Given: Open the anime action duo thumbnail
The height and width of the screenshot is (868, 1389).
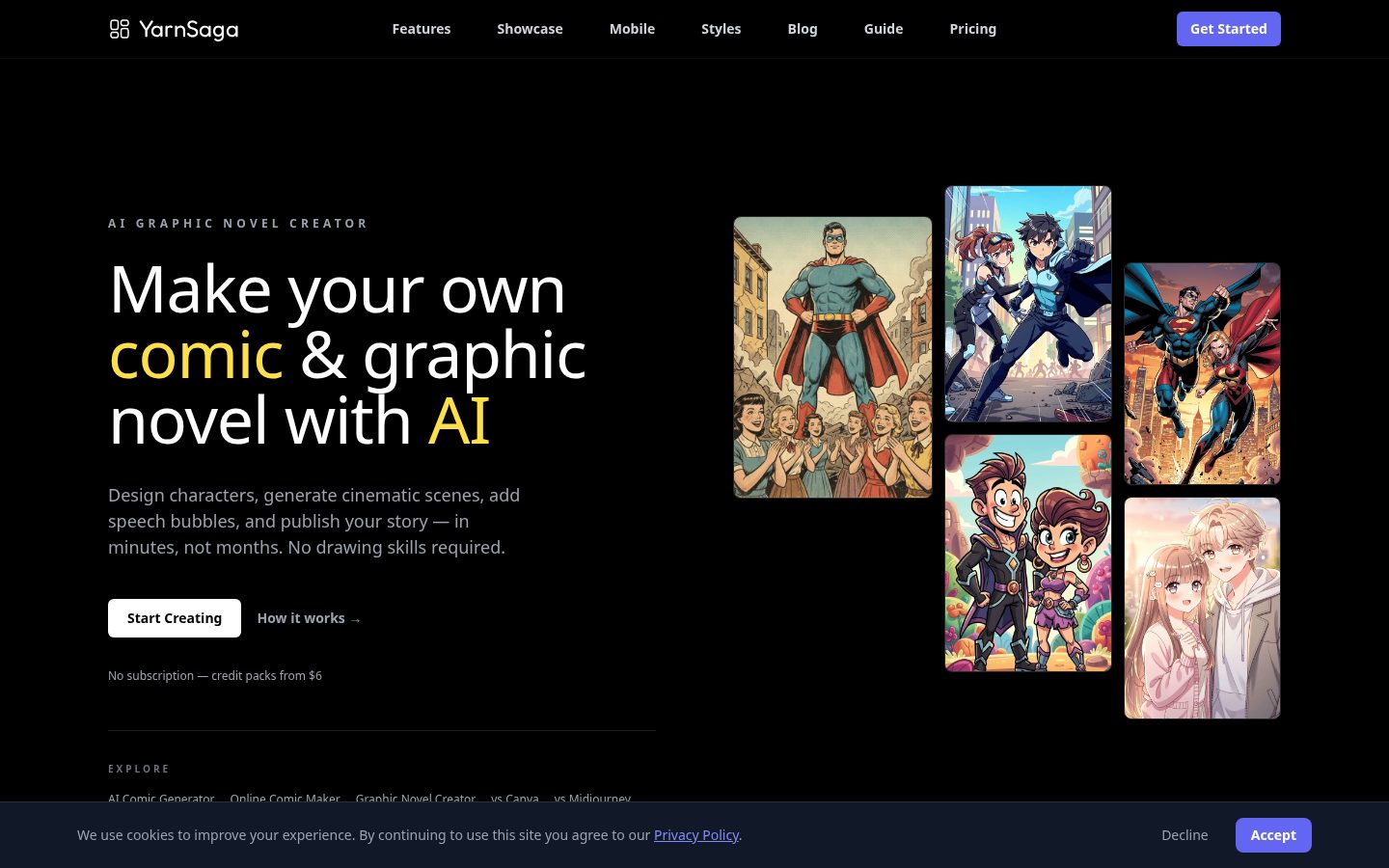Looking at the screenshot, I should click(x=1028, y=304).
